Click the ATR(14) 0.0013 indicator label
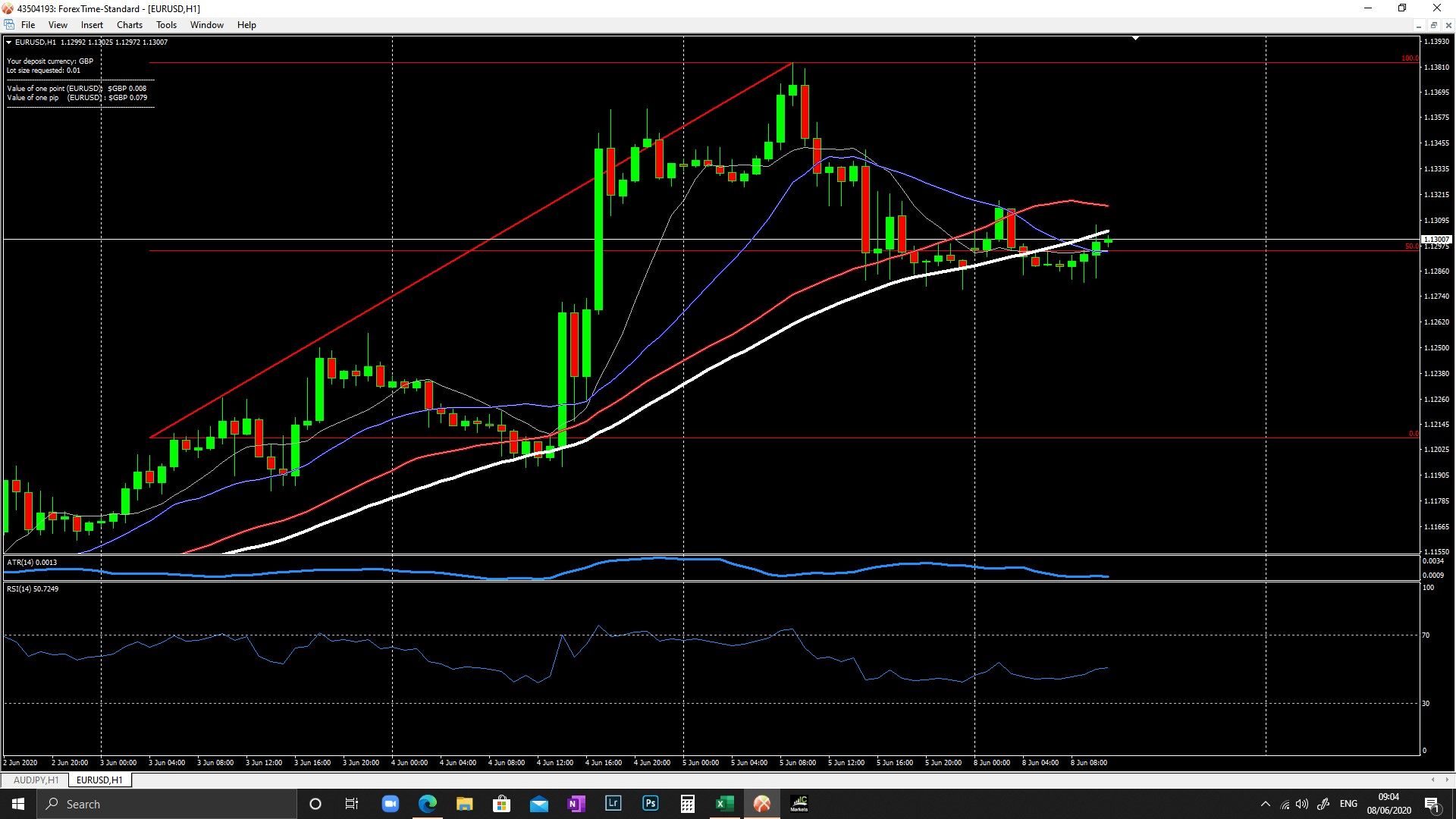Image resolution: width=1456 pixels, height=819 pixels. pyautogui.click(x=32, y=562)
